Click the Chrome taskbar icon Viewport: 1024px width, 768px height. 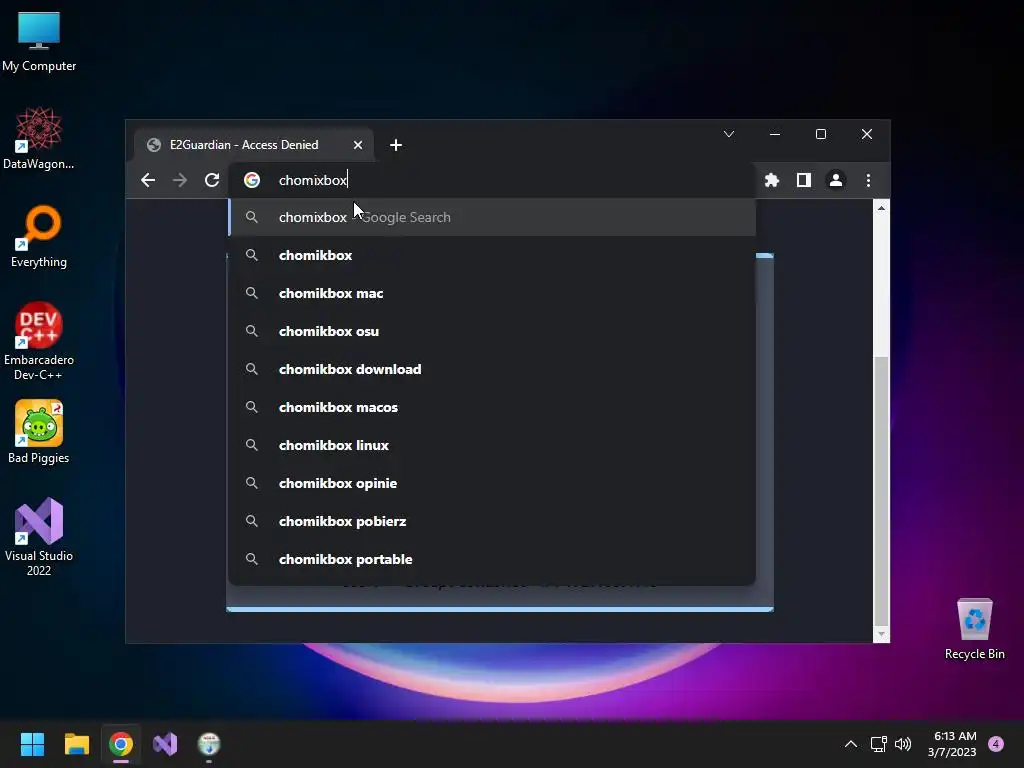(121, 744)
